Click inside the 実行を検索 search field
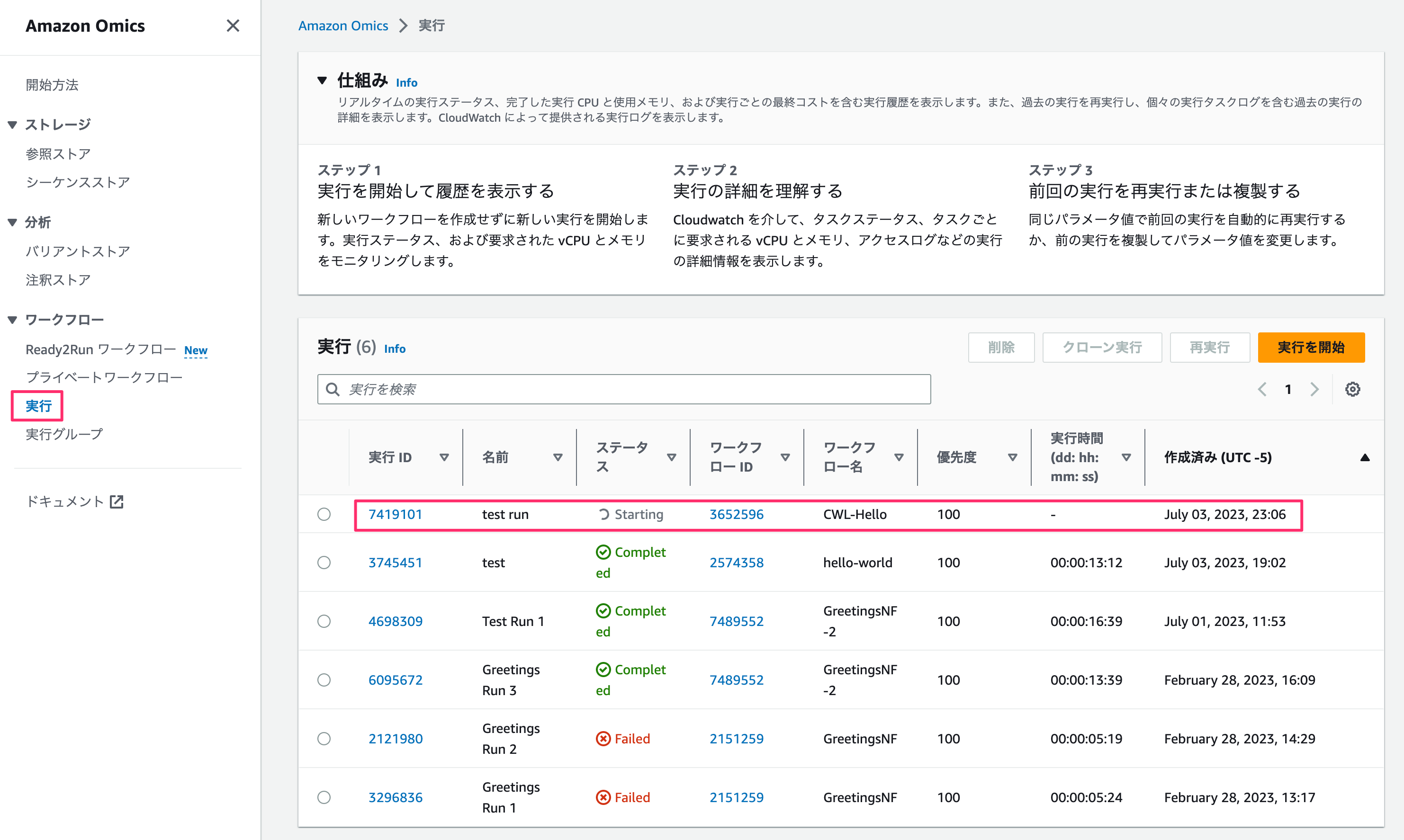The height and width of the screenshot is (840, 1404). [623, 389]
